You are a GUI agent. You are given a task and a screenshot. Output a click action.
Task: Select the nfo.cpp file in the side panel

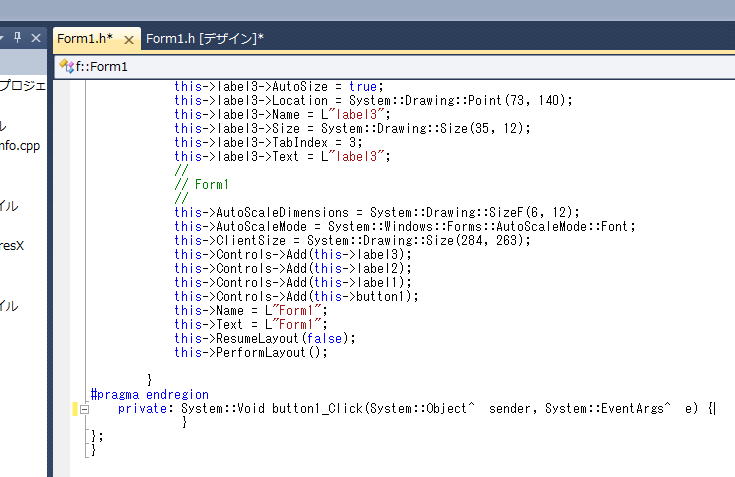20,145
